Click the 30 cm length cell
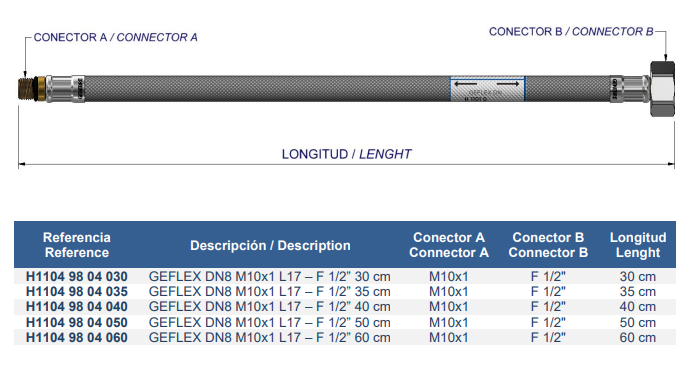 coord(637,277)
